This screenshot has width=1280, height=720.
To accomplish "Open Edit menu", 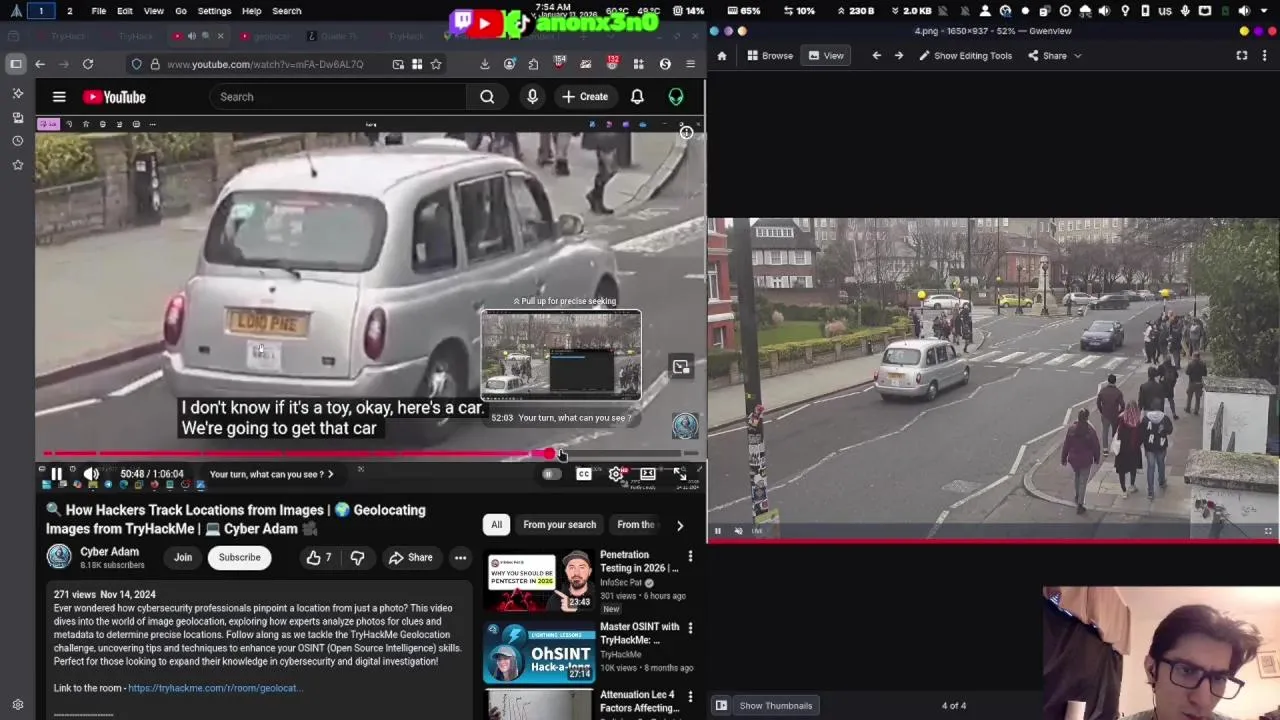I will [125, 11].
